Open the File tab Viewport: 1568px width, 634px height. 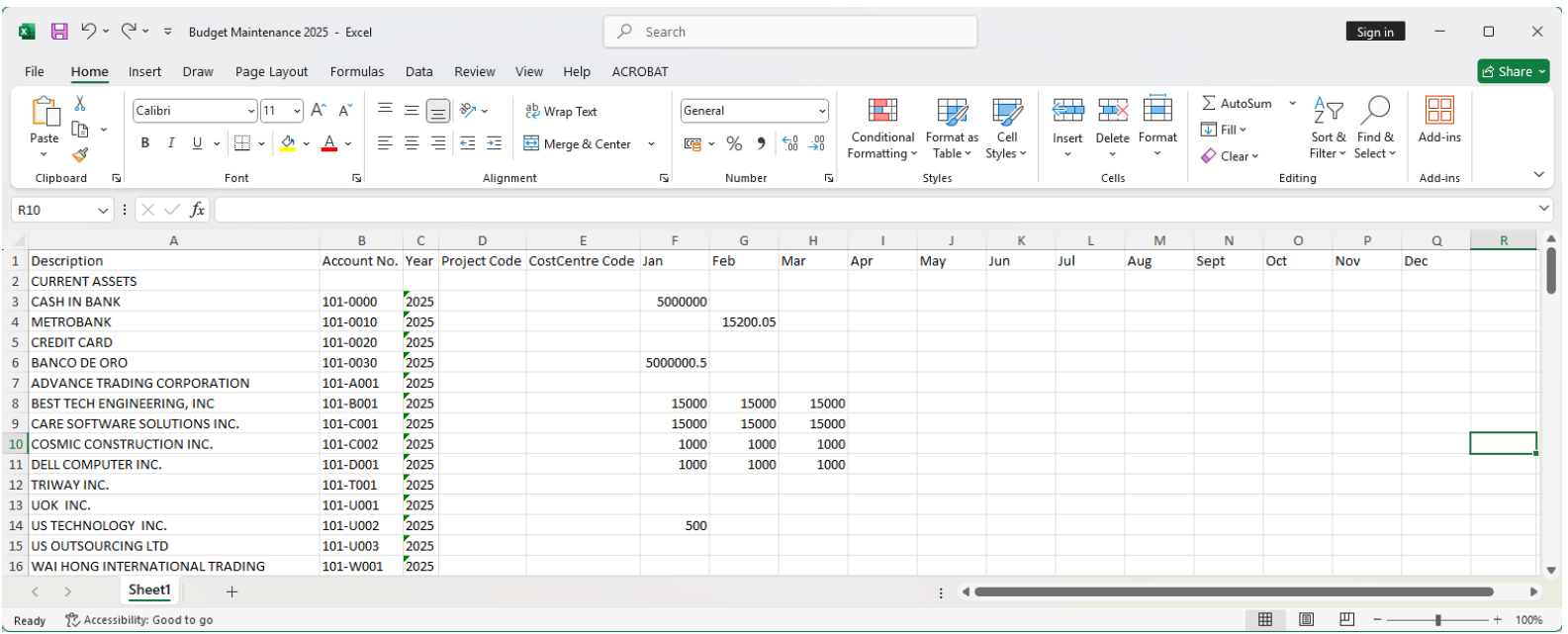pyautogui.click(x=35, y=71)
